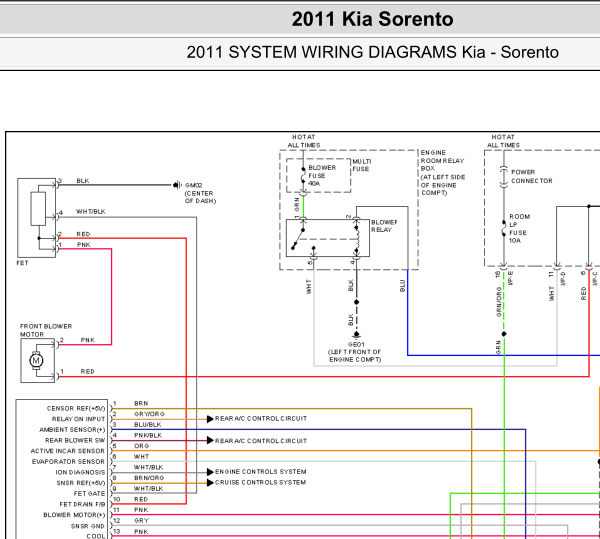Click 'POWER CONNECTOR' label
The image size is (600, 539).
pos(532,176)
